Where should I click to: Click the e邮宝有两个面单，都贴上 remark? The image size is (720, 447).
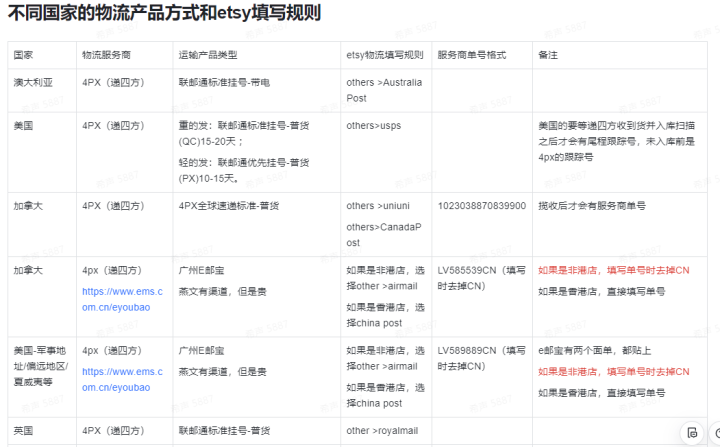(x=595, y=351)
